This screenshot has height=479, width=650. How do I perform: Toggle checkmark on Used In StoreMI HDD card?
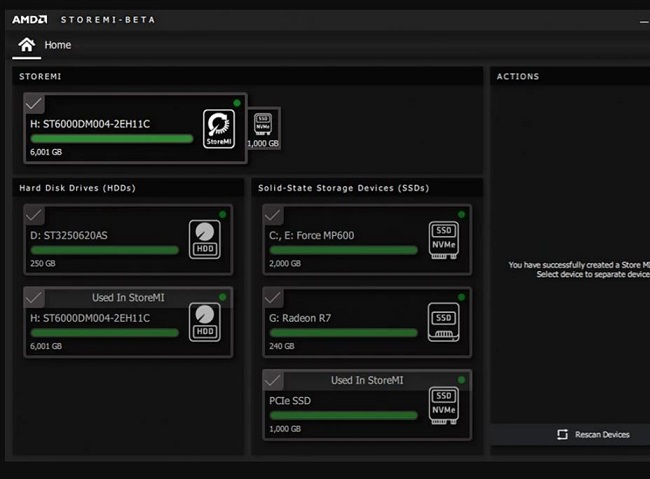[34, 297]
